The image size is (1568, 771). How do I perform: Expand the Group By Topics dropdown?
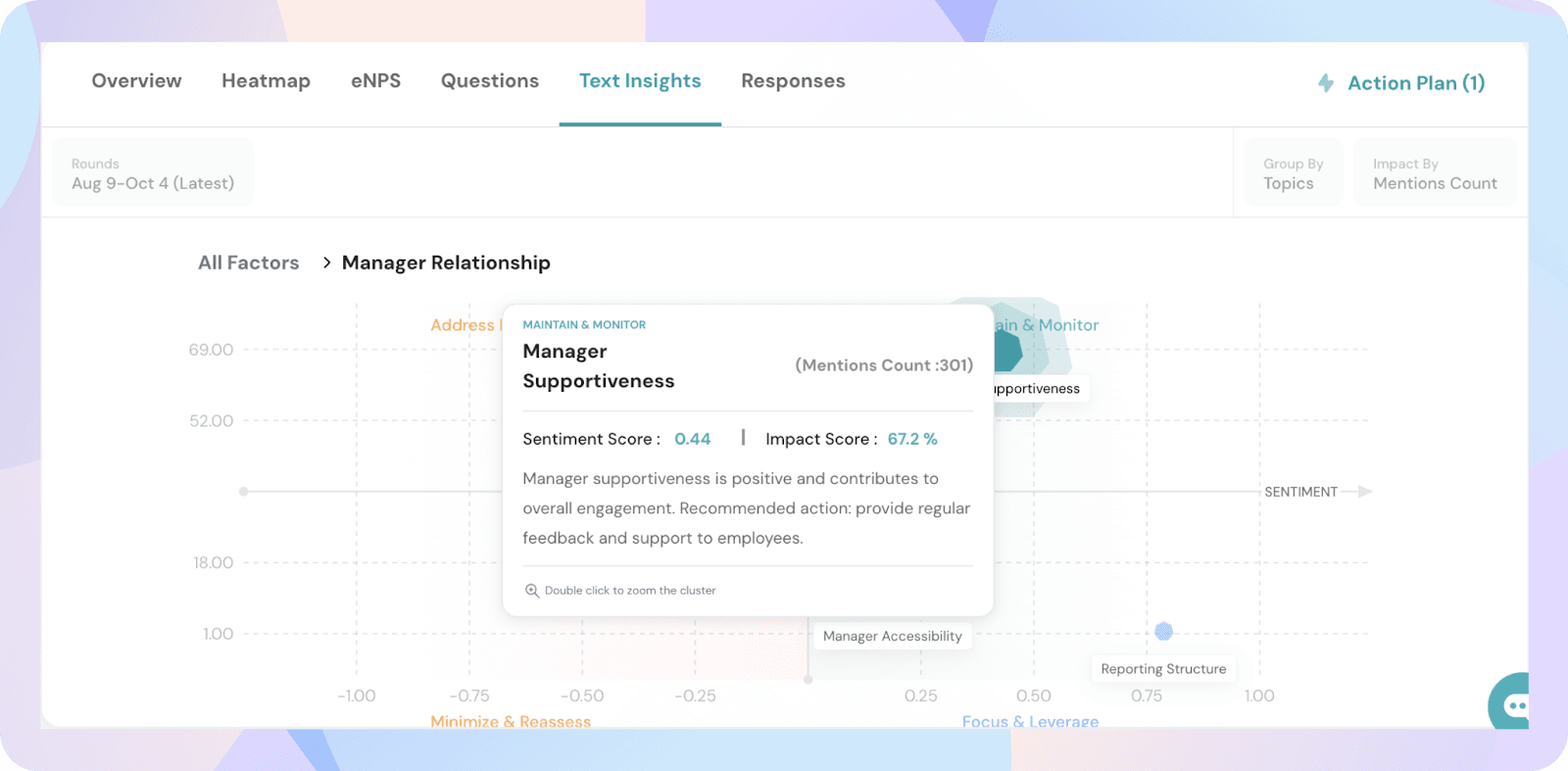[1293, 173]
